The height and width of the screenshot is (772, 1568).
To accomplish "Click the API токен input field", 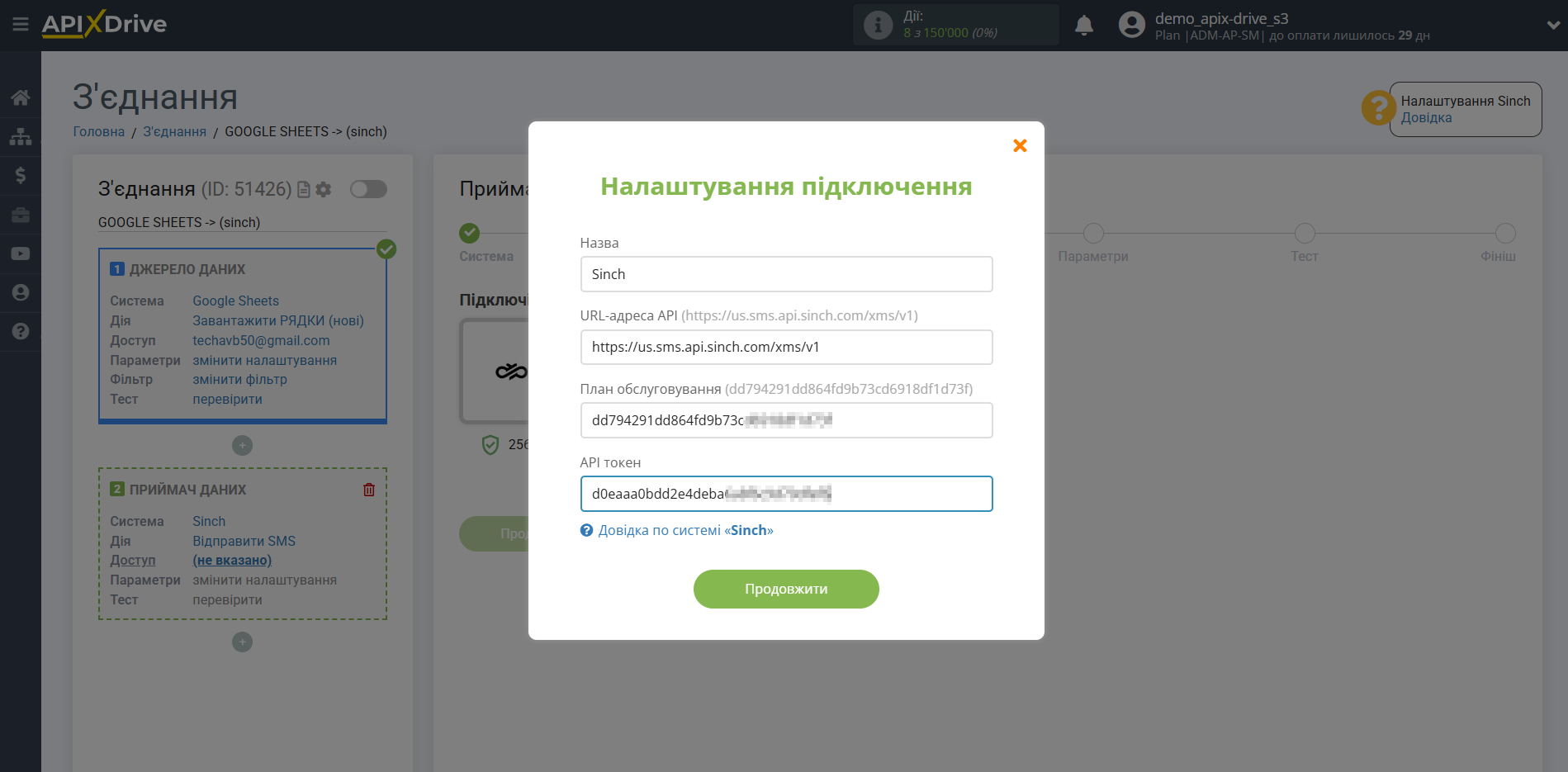I will coord(786,494).
